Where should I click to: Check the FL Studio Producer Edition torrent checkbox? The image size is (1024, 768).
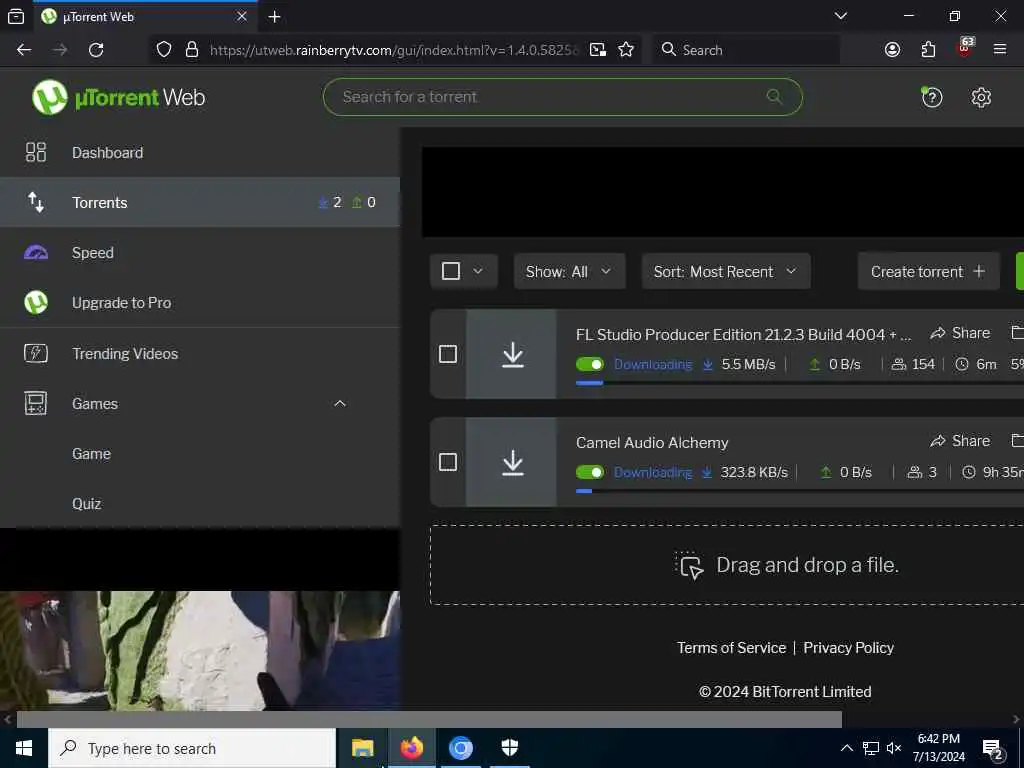447,354
